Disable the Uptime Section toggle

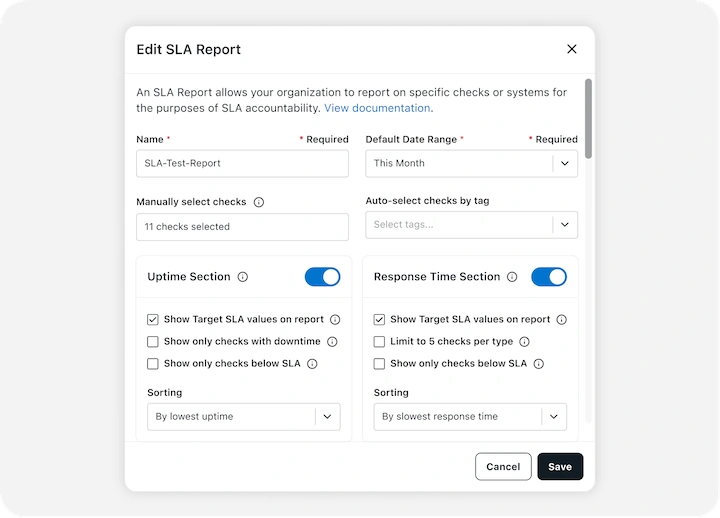point(322,277)
